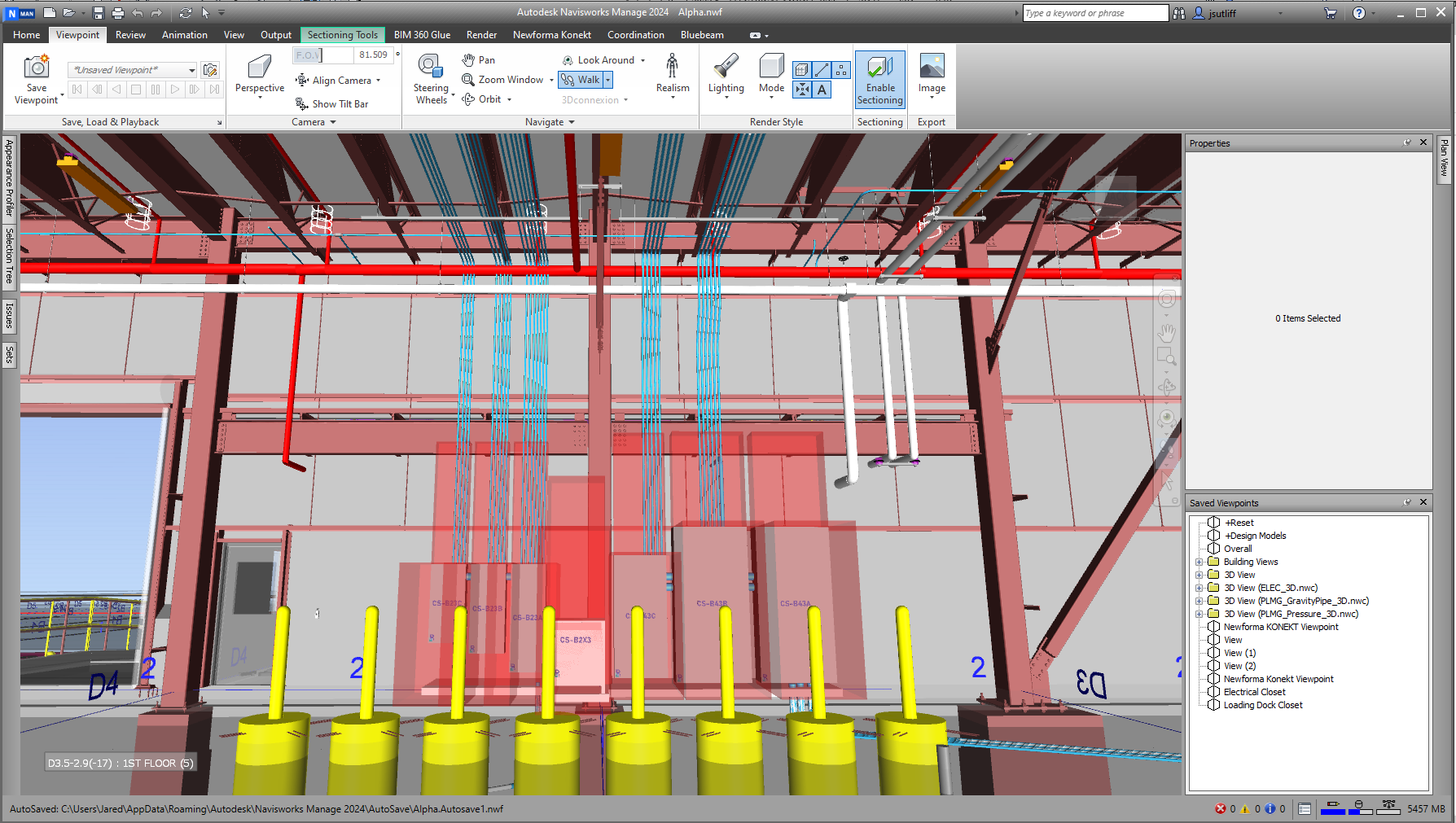
Task: Open the Sectioning Tools tab
Action: pyautogui.click(x=342, y=35)
